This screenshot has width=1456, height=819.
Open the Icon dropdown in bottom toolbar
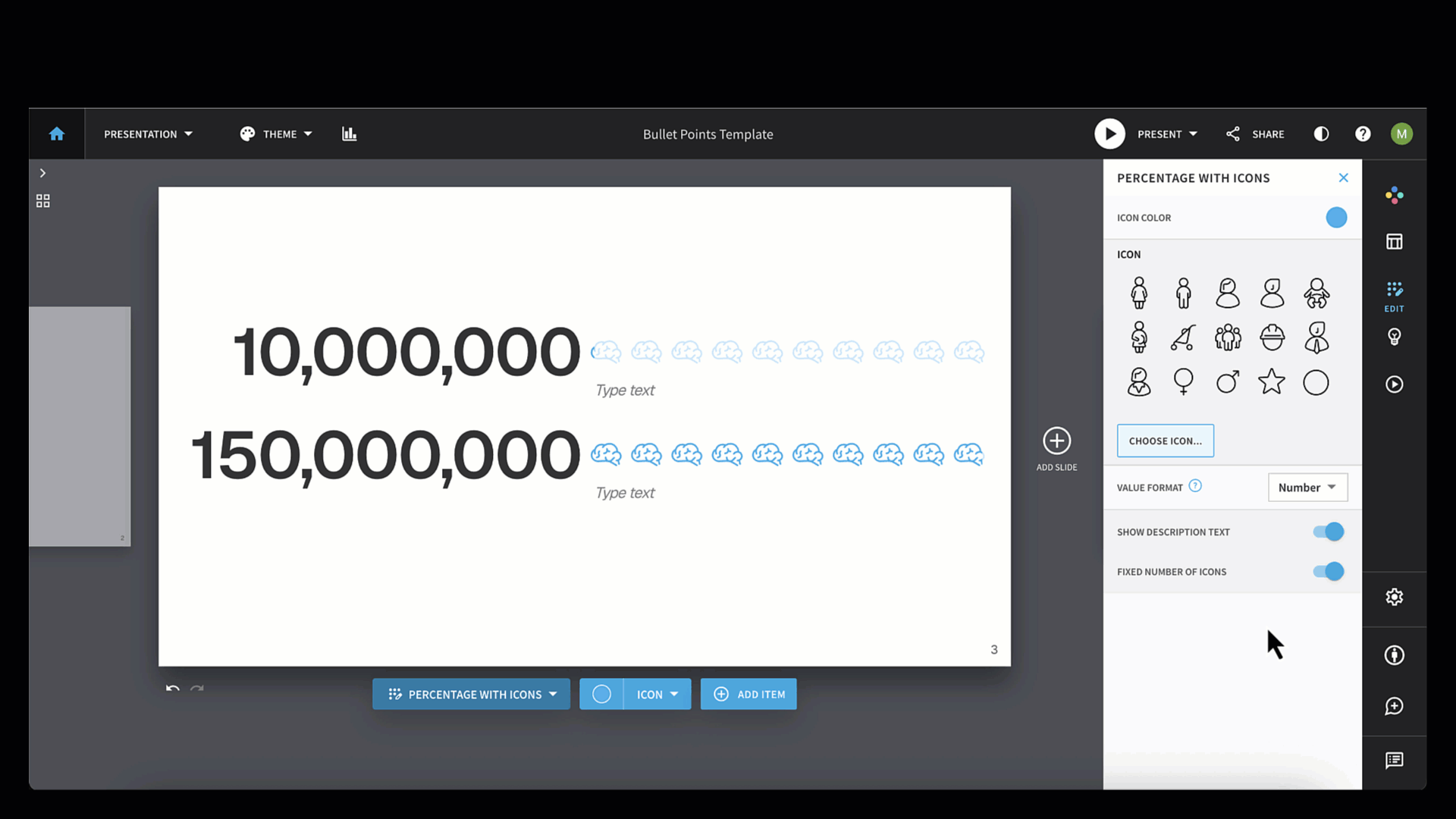657,694
